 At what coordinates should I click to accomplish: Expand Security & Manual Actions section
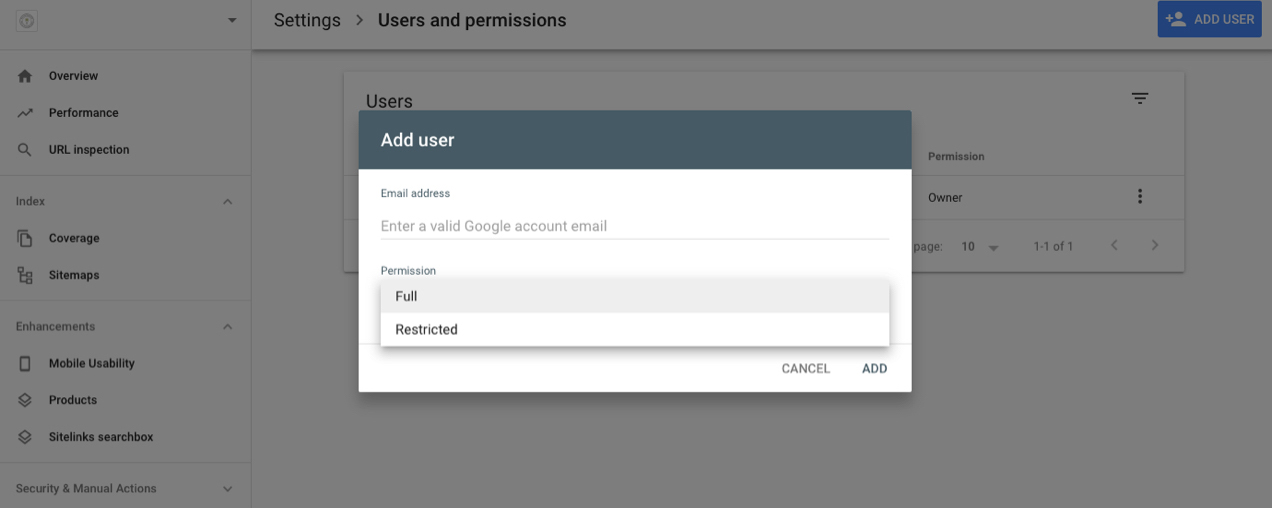click(227, 489)
